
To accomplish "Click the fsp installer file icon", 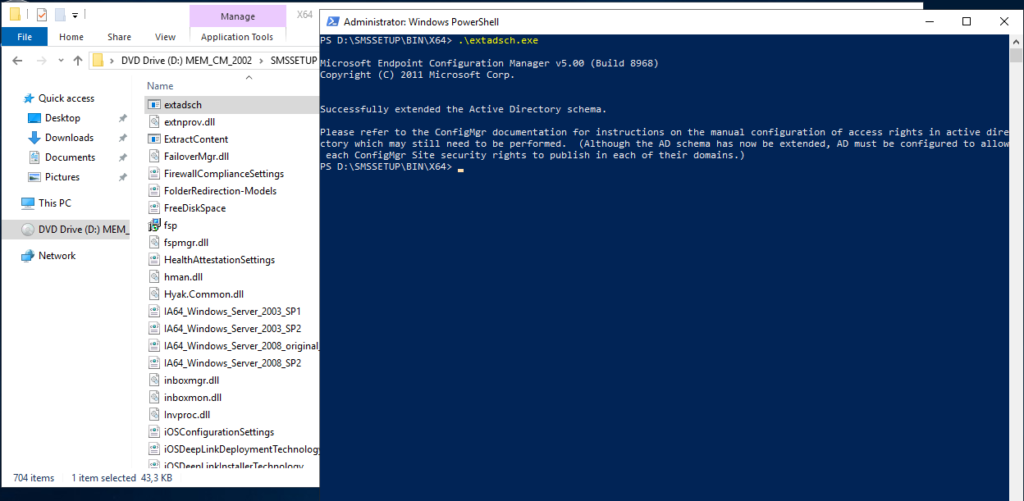I will click(154, 225).
